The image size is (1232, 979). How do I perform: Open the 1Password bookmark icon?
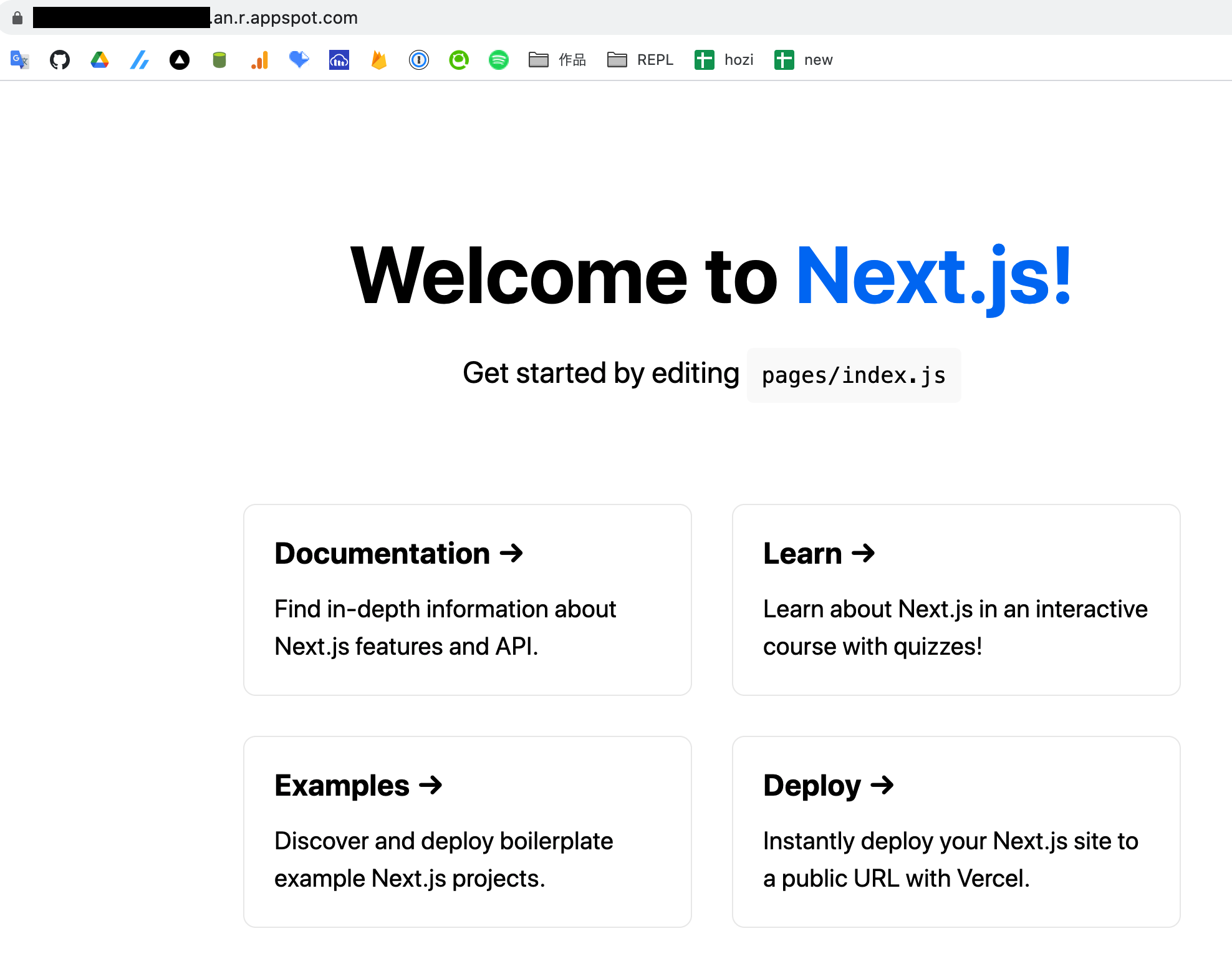point(419,60)
